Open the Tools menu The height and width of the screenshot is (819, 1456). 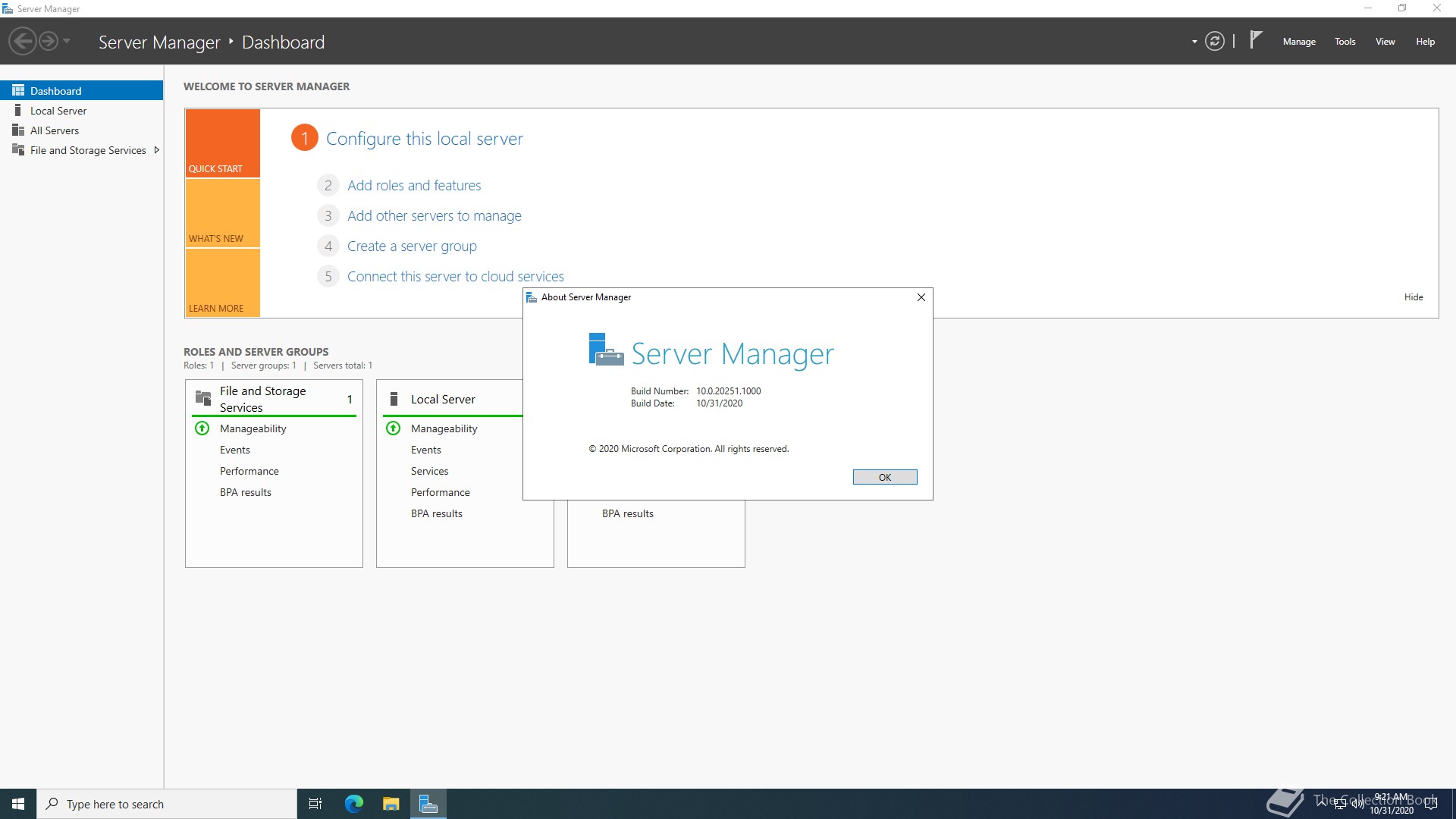pyautogui.click(x=1345, y=42)
